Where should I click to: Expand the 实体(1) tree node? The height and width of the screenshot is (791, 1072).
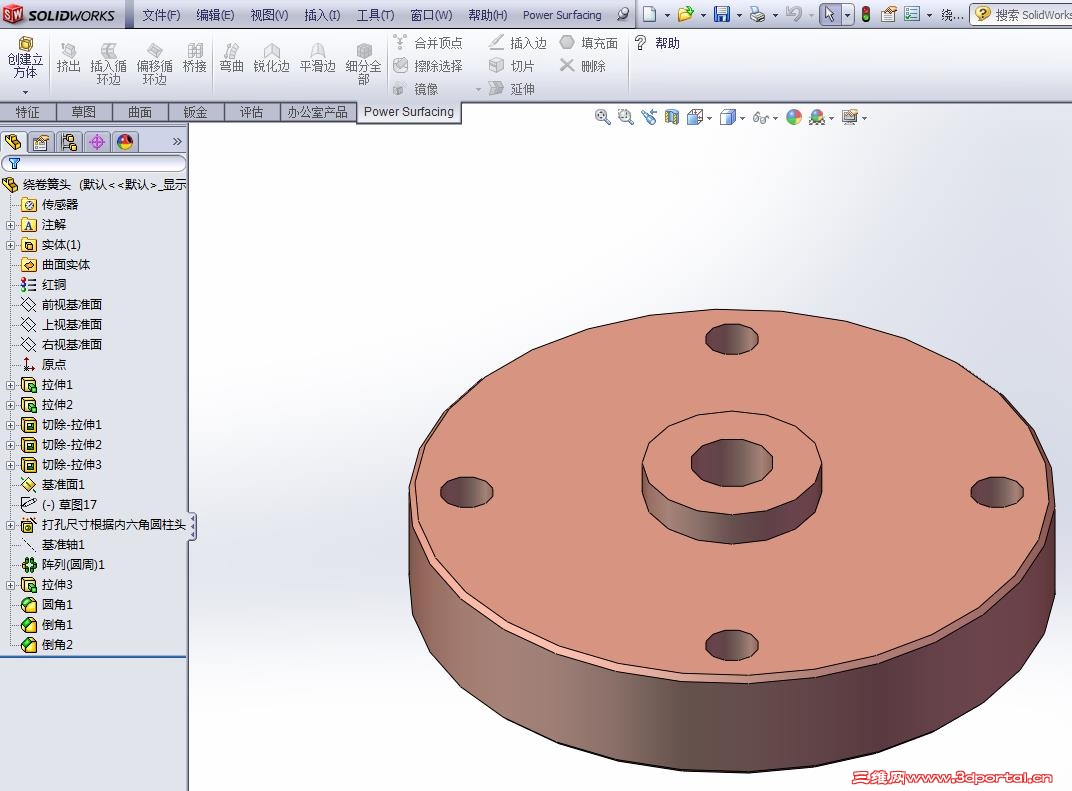pyautogui.click(x=10, y=245)
